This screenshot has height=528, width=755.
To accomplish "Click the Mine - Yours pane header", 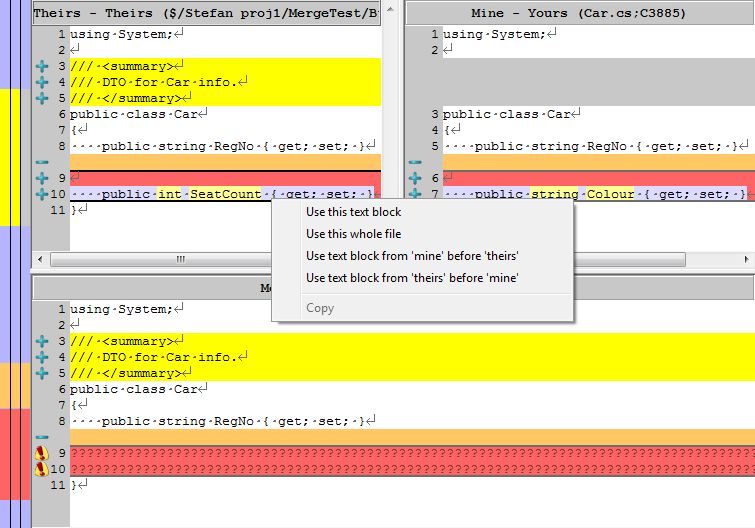I will (580, 13).
